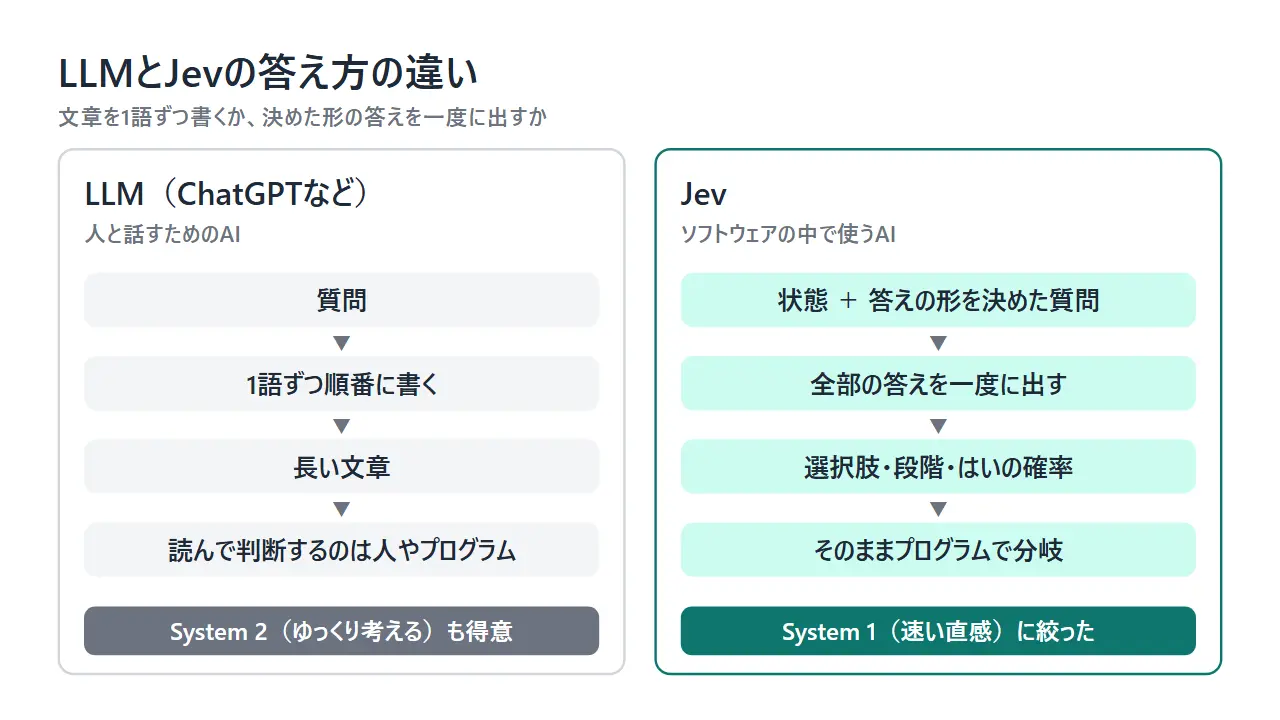Click the heading "LLM（ChatGPTなど）"
Viewport: 1280px width, 720px height.
click(x=229, y=193)
